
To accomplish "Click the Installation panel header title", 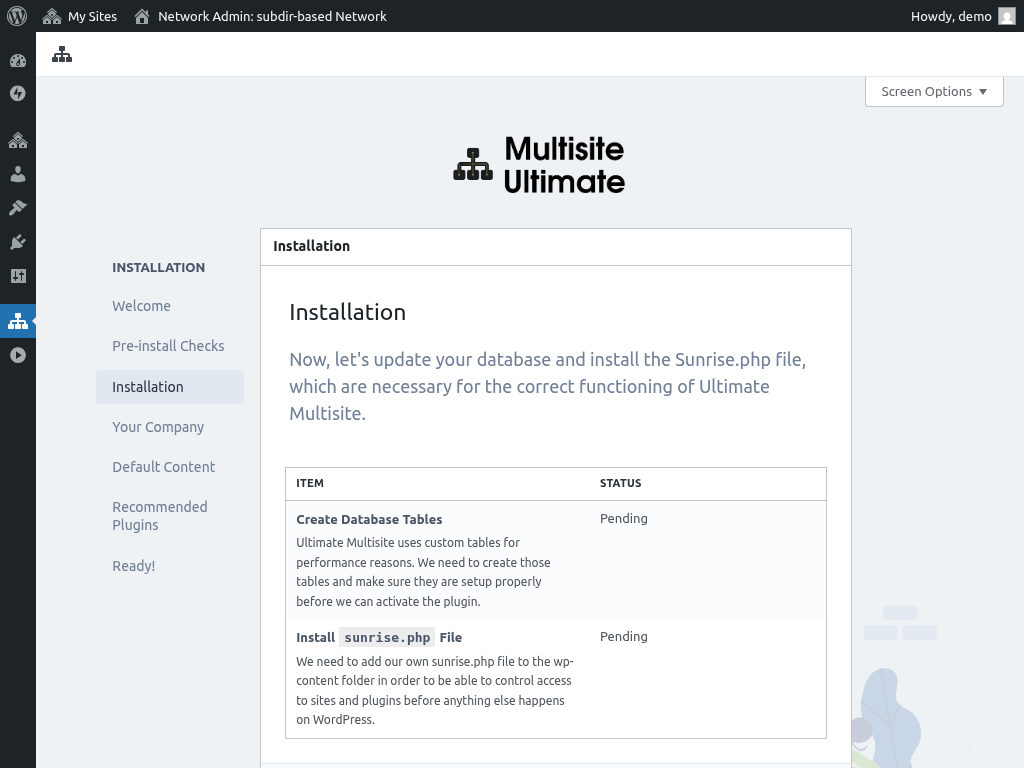I will point(312,246).
